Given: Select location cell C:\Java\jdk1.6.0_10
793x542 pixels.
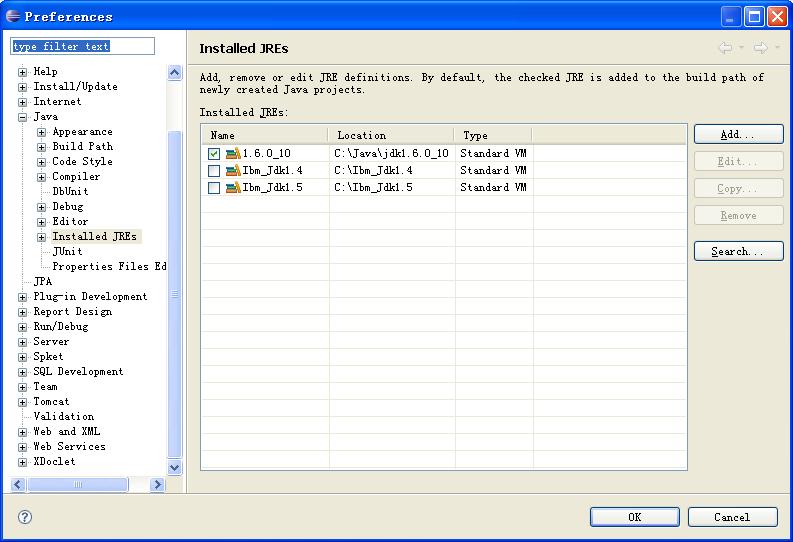Looking at the screenshot, I should pos(391,153).
